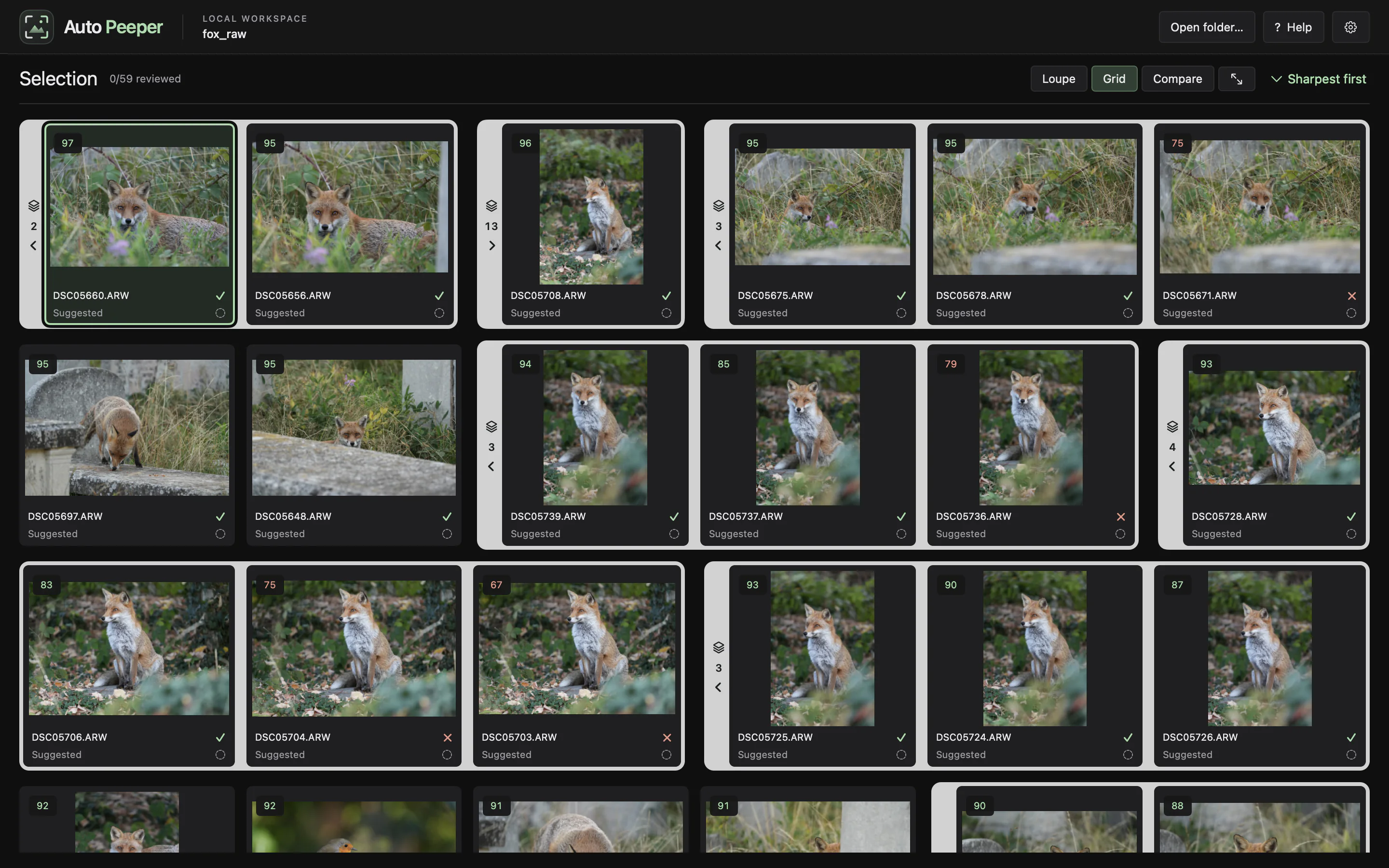The width and height of the screenshot is (1389, 868).
Task: Collapse the 3-photo stack with DSC05739.ARW
Action: tap(491, 467)
